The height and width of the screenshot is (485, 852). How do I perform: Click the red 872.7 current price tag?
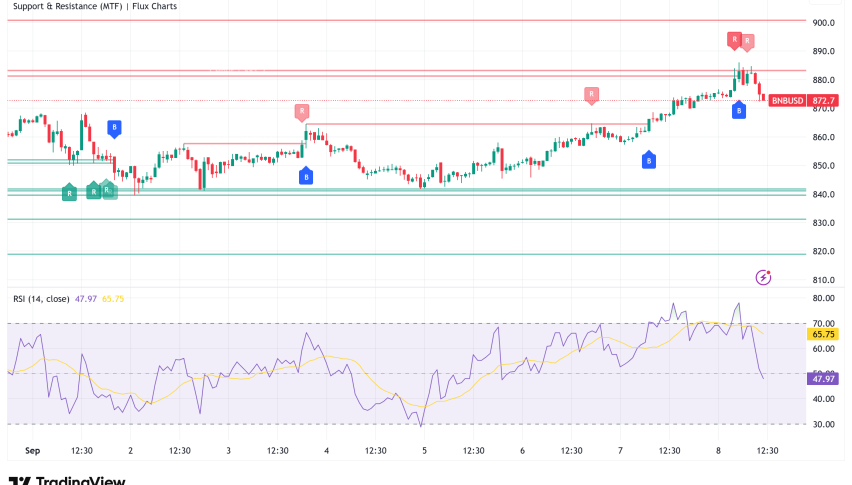pyautogui.click(x=823, y=100)
